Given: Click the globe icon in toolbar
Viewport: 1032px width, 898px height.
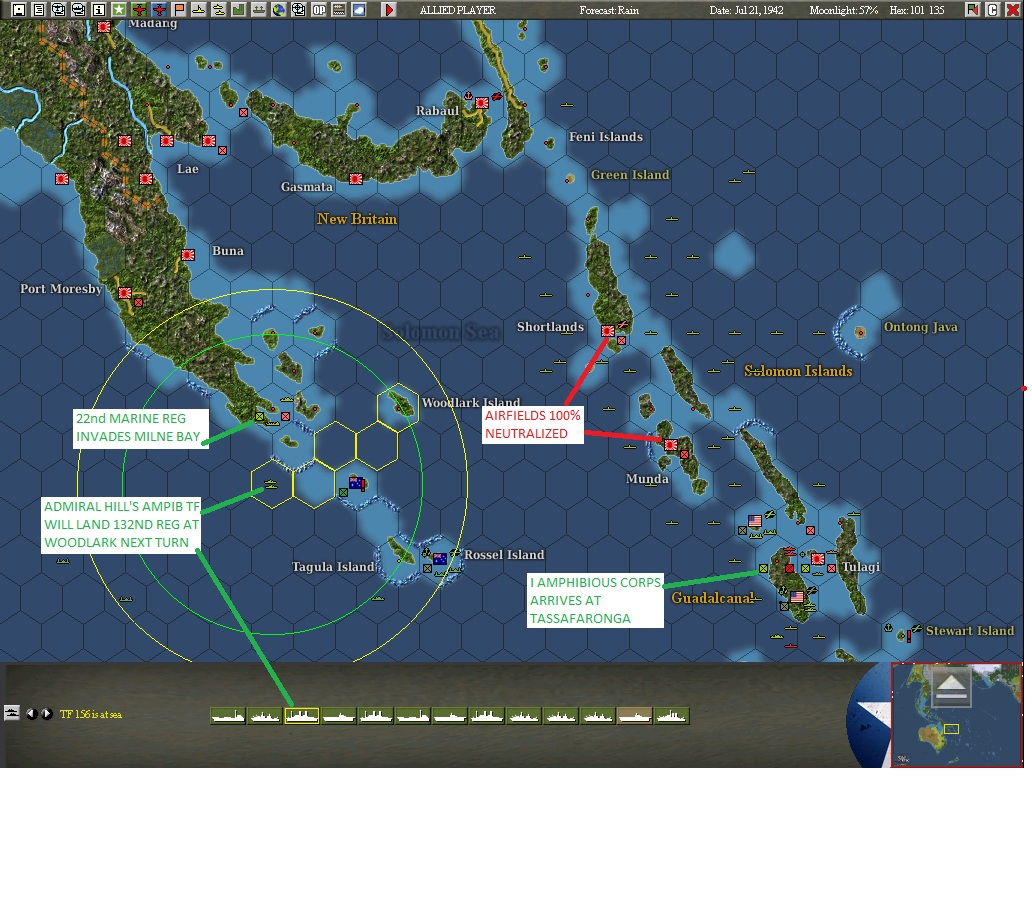Looking at the screenshot, I should [x=278, y=10].
